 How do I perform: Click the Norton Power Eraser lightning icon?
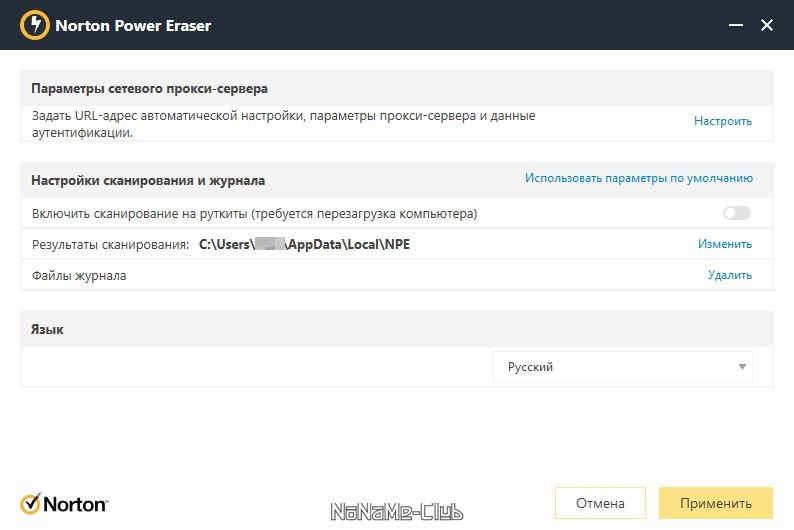pyautogui.click(x=35, y=25)
